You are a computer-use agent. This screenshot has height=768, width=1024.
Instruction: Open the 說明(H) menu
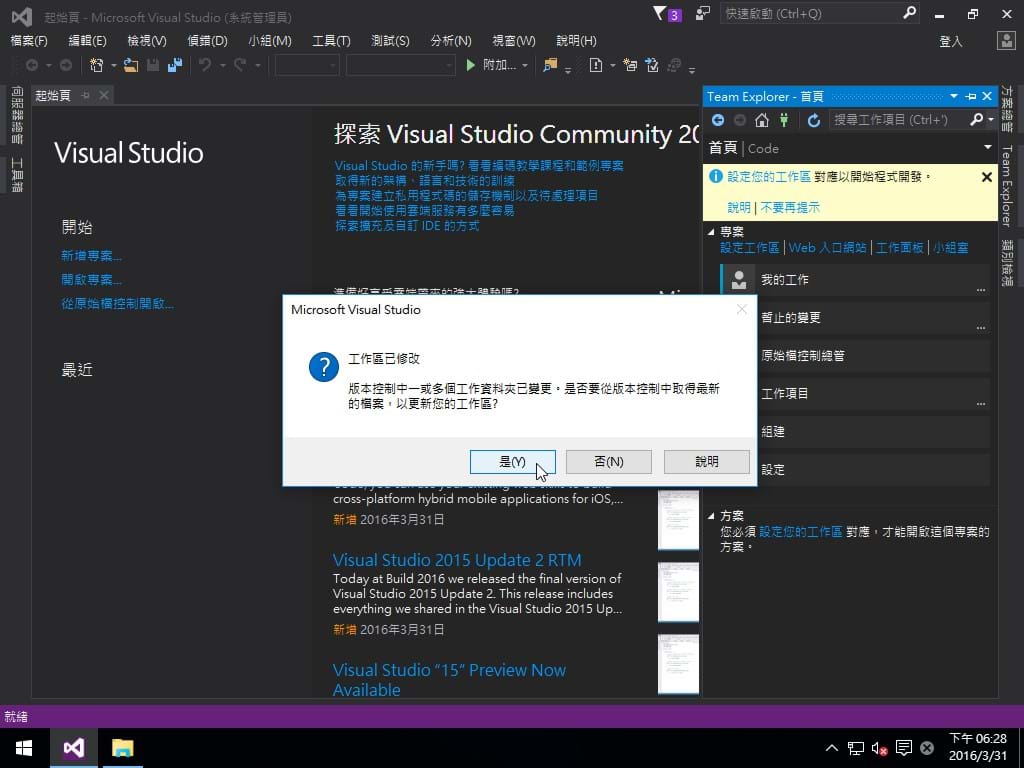[x=576, y=40]
